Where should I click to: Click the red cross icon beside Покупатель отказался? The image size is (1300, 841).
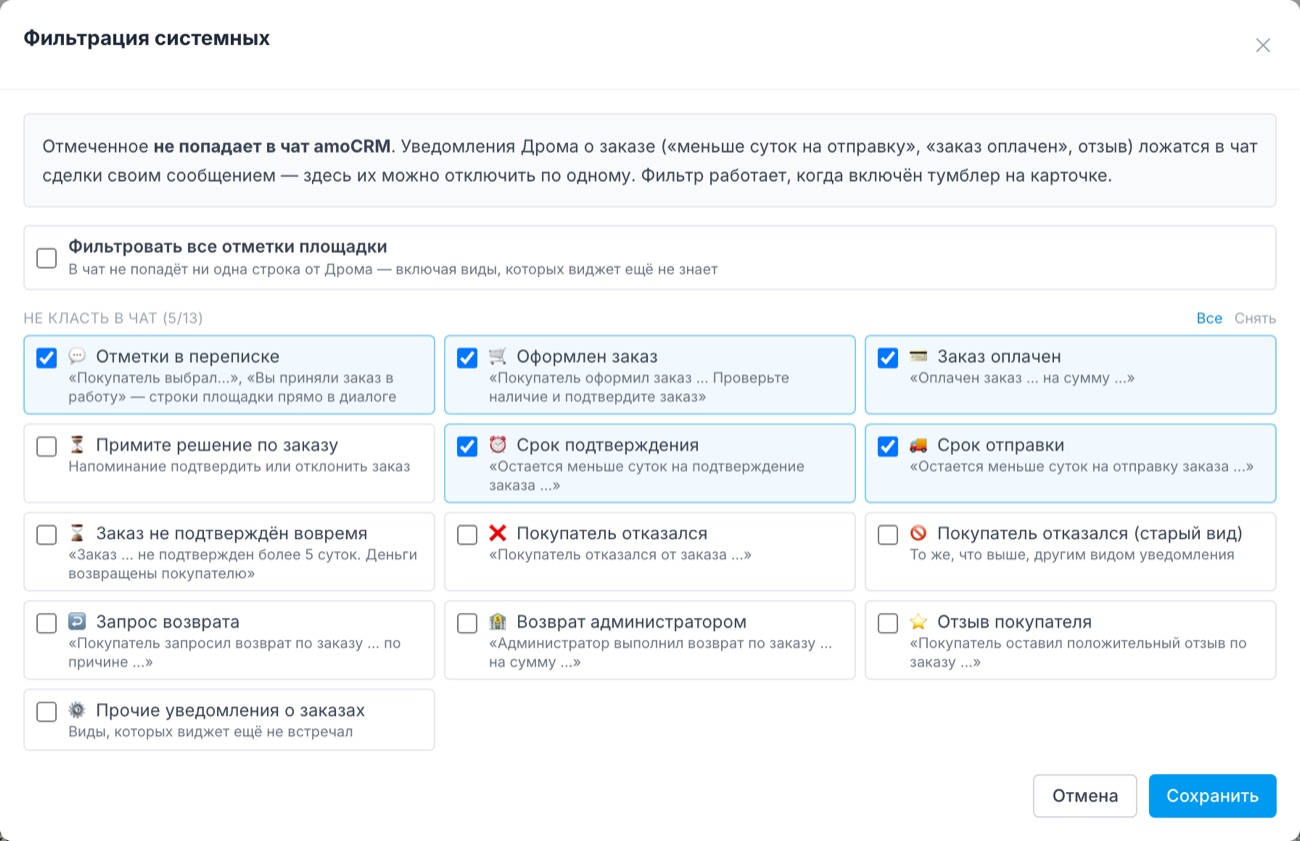pyautogui.click(x=498, y=534)
